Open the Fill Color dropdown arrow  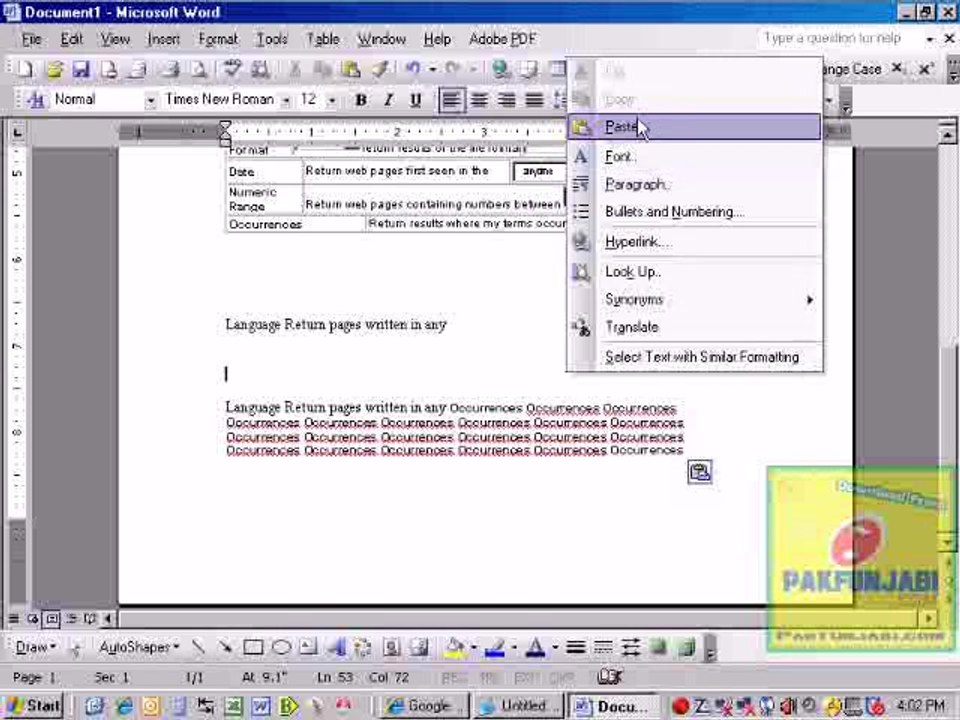473,648
